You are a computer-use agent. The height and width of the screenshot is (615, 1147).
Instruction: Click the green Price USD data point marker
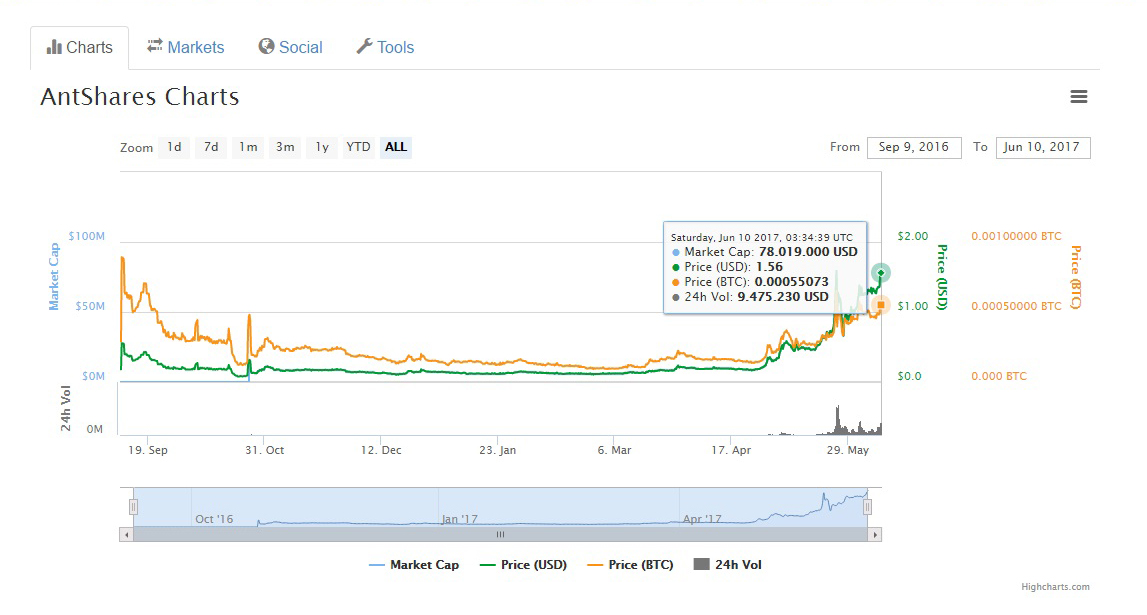(881, 273)
